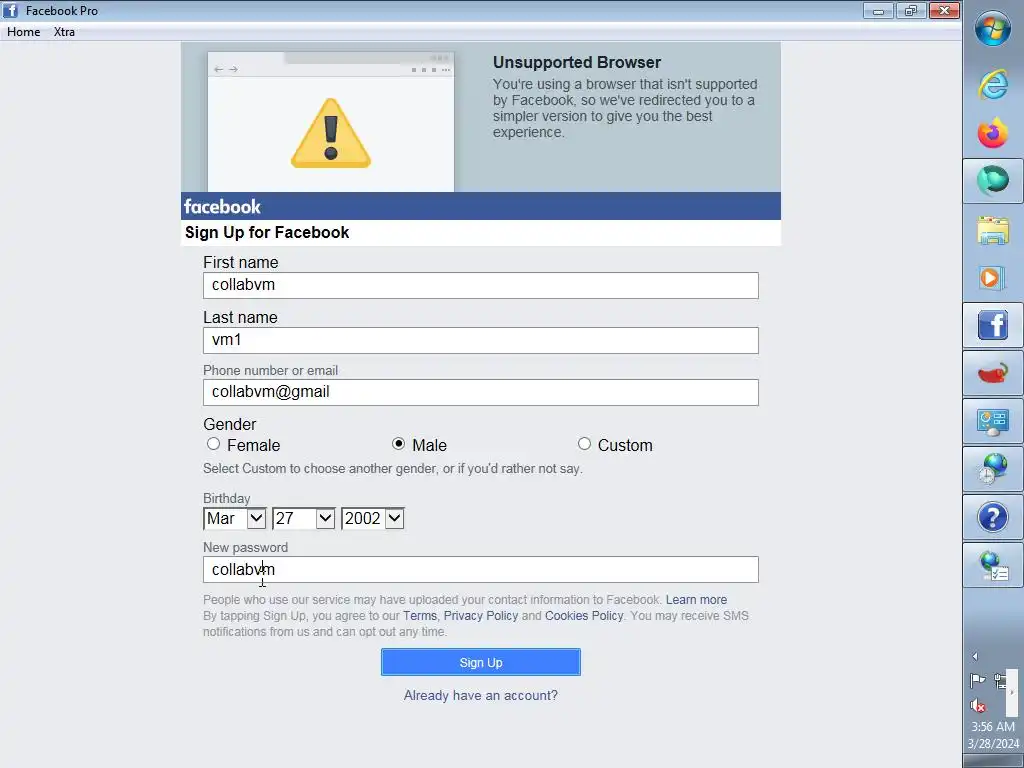Viewport: 1024px width, 768px height.
Task: Select the Facebook Pro taskbar icon
Action: coord(993,325)
